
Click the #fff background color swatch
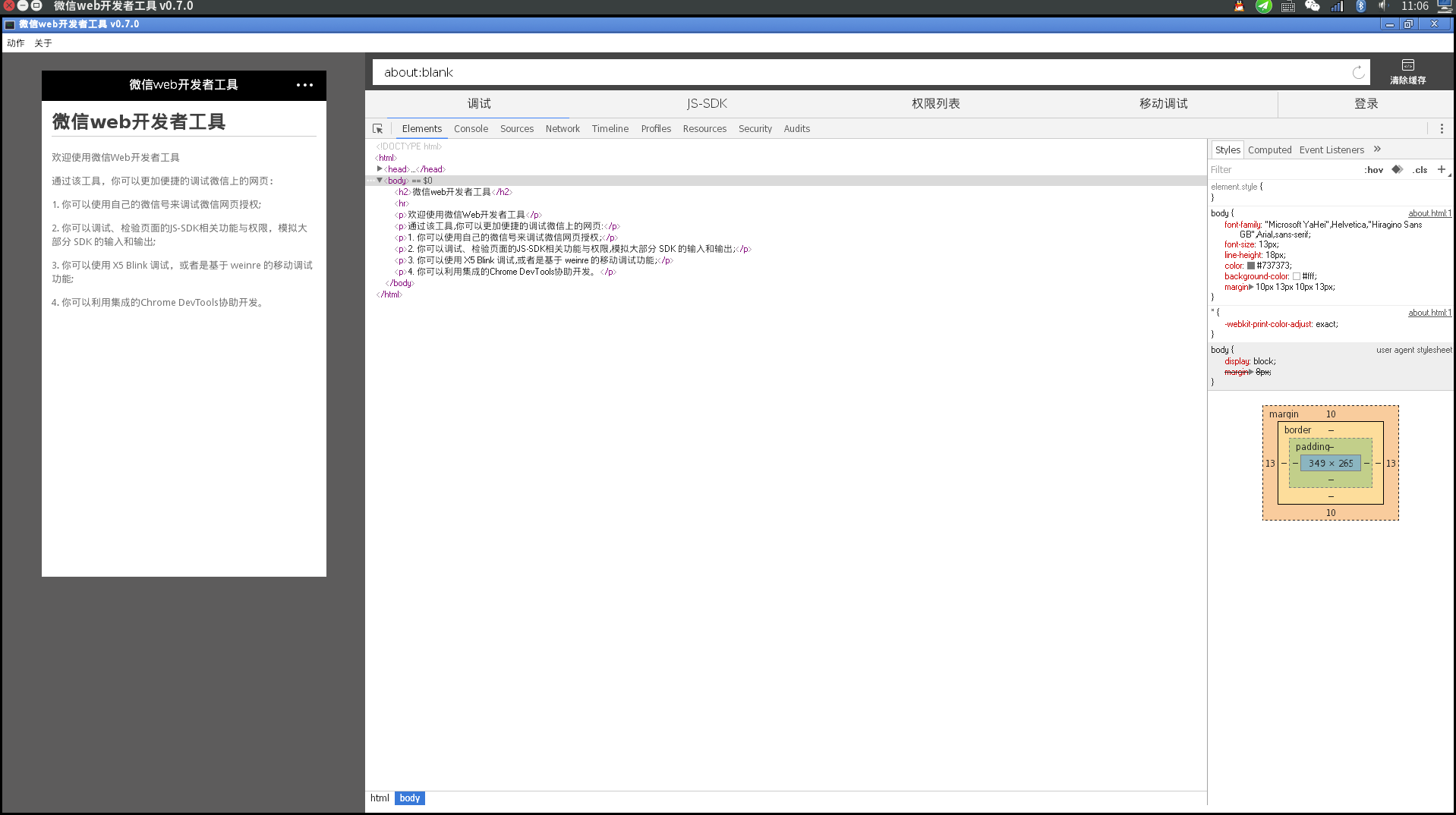click(x=1297, y=276)
